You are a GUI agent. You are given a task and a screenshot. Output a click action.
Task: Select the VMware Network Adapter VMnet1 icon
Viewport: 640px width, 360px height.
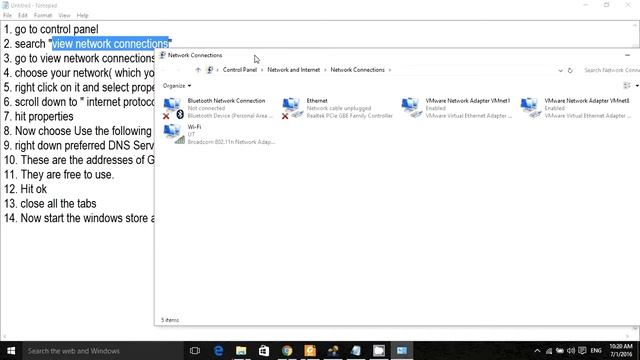pyautogui.click(x=411, y=108)
